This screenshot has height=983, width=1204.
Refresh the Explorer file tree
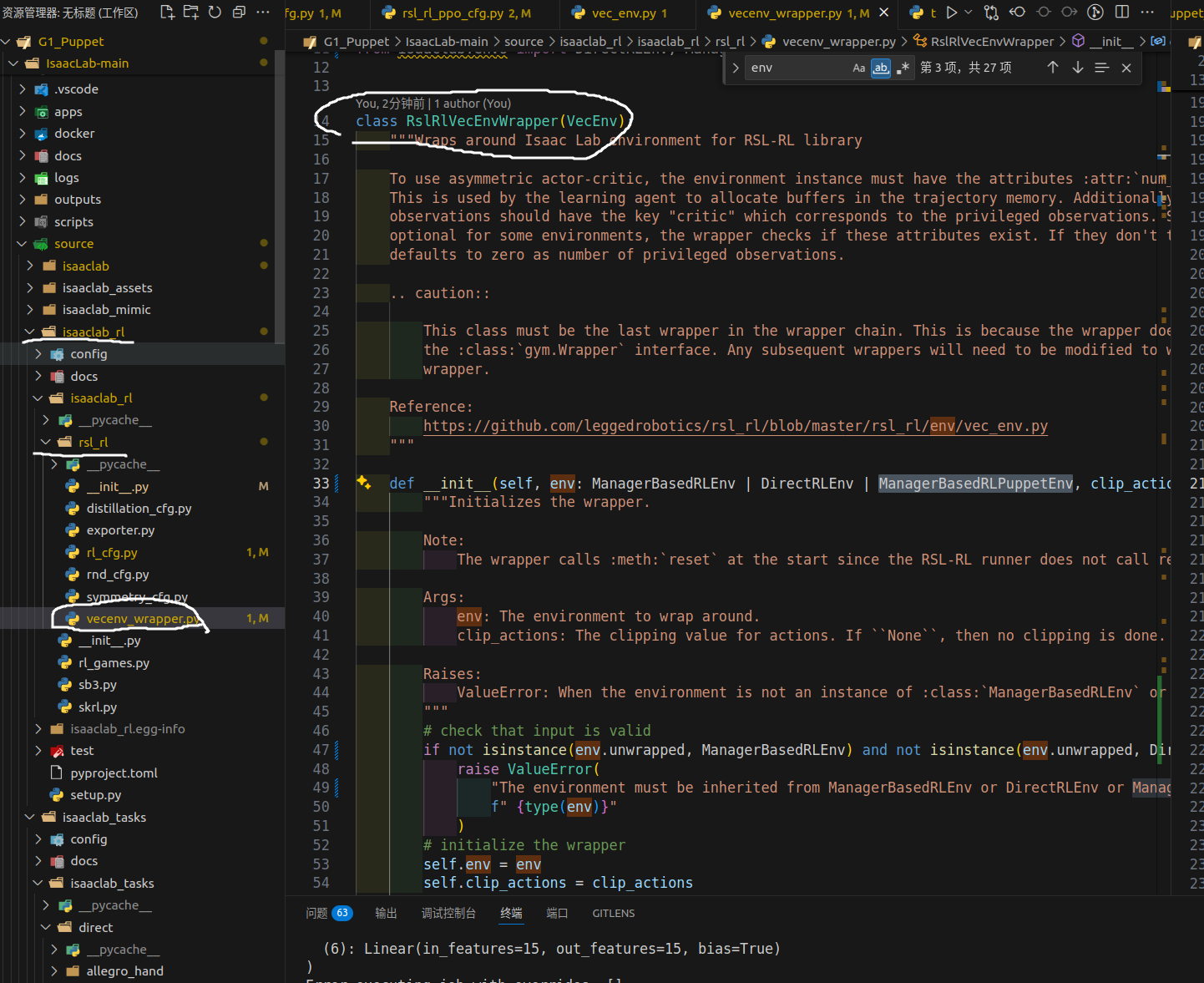coord(215,13)
